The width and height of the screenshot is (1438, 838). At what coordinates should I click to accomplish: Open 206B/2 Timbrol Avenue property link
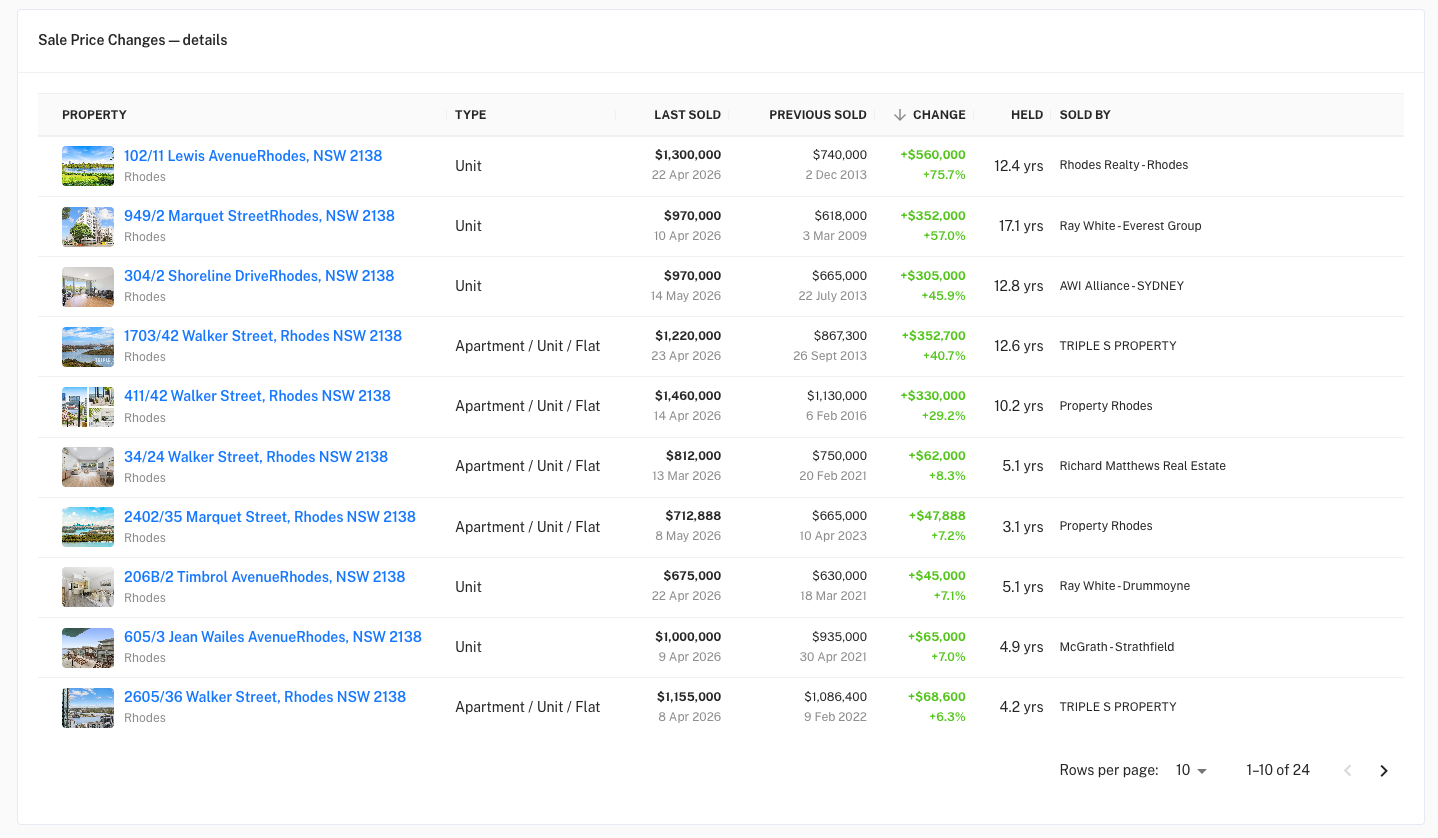click(x=265, y=577)
